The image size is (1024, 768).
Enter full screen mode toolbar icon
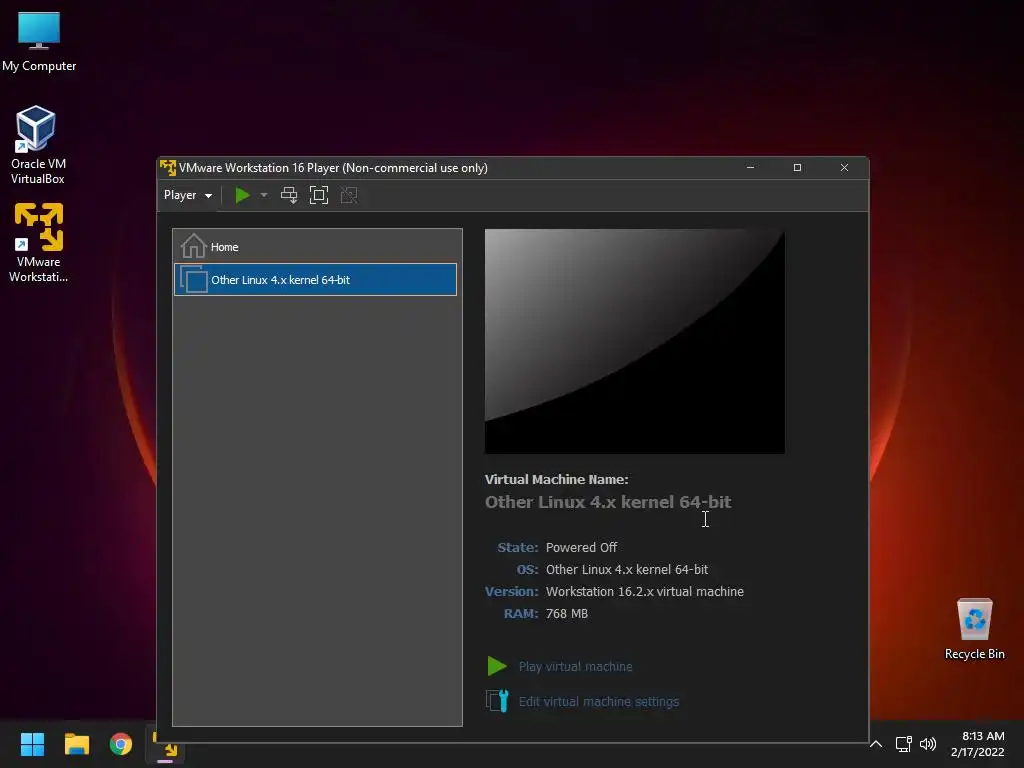[x=319, y=195]
